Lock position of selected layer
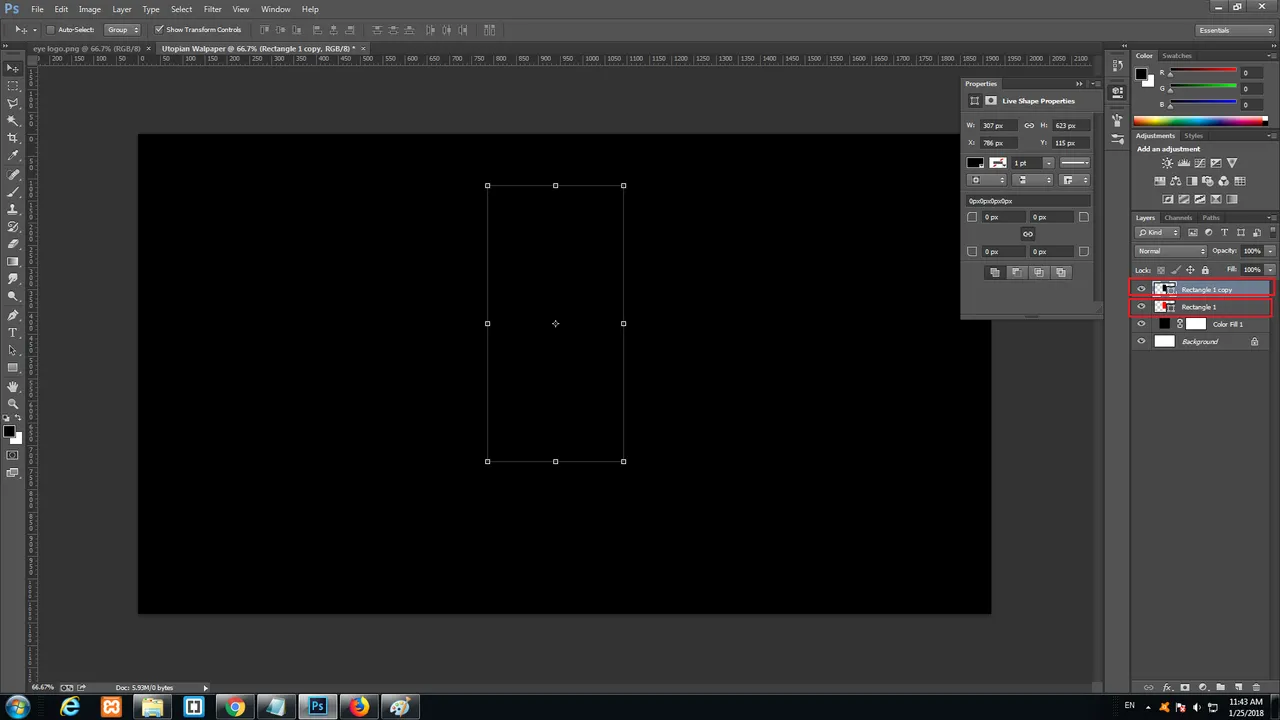 coord(1190,270)
